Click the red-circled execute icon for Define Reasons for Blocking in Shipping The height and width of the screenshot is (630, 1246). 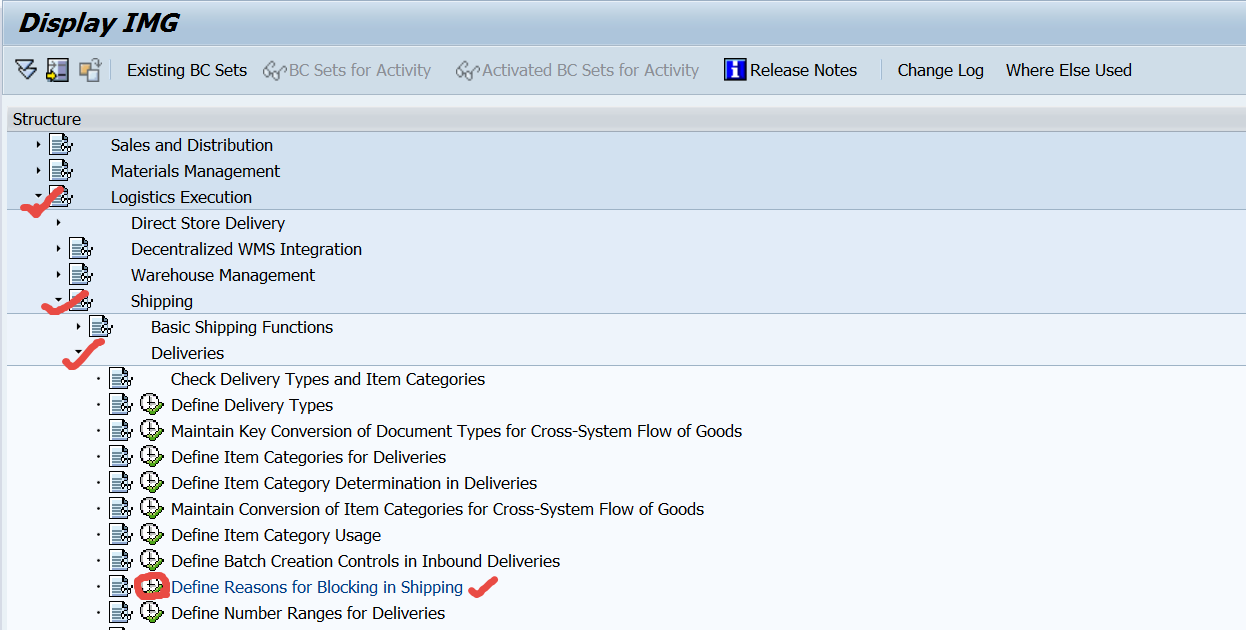150,586
